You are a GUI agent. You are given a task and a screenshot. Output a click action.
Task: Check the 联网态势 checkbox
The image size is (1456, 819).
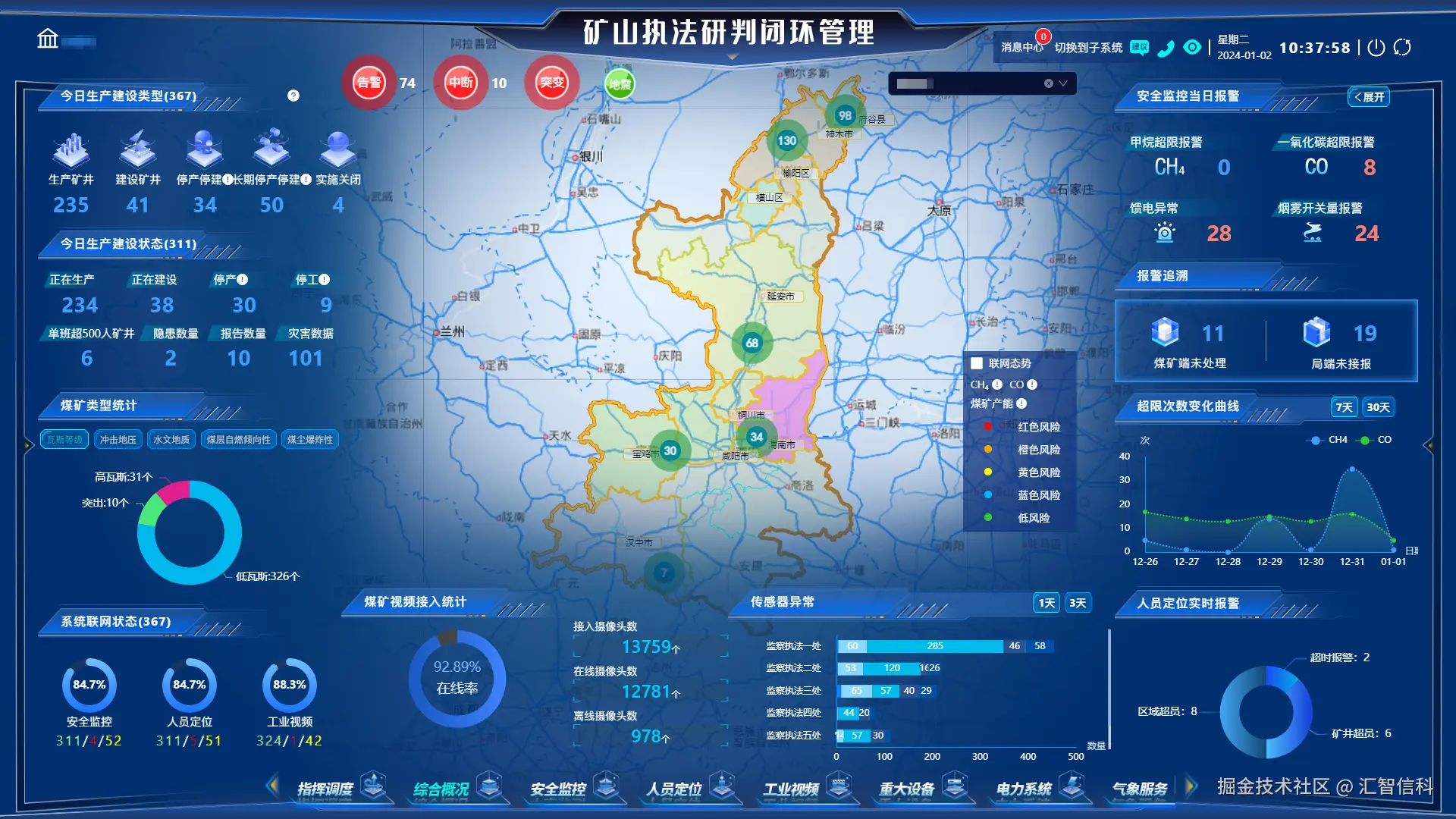[977, 363]
